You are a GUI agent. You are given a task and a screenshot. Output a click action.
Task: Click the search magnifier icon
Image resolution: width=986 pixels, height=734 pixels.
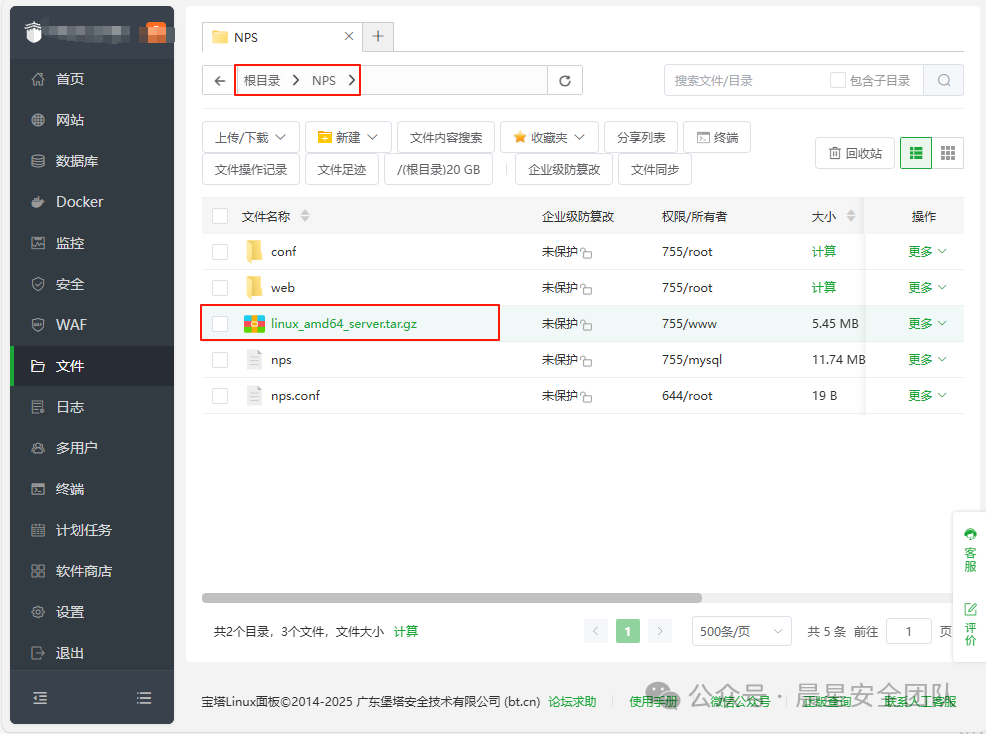click(943, 81)
